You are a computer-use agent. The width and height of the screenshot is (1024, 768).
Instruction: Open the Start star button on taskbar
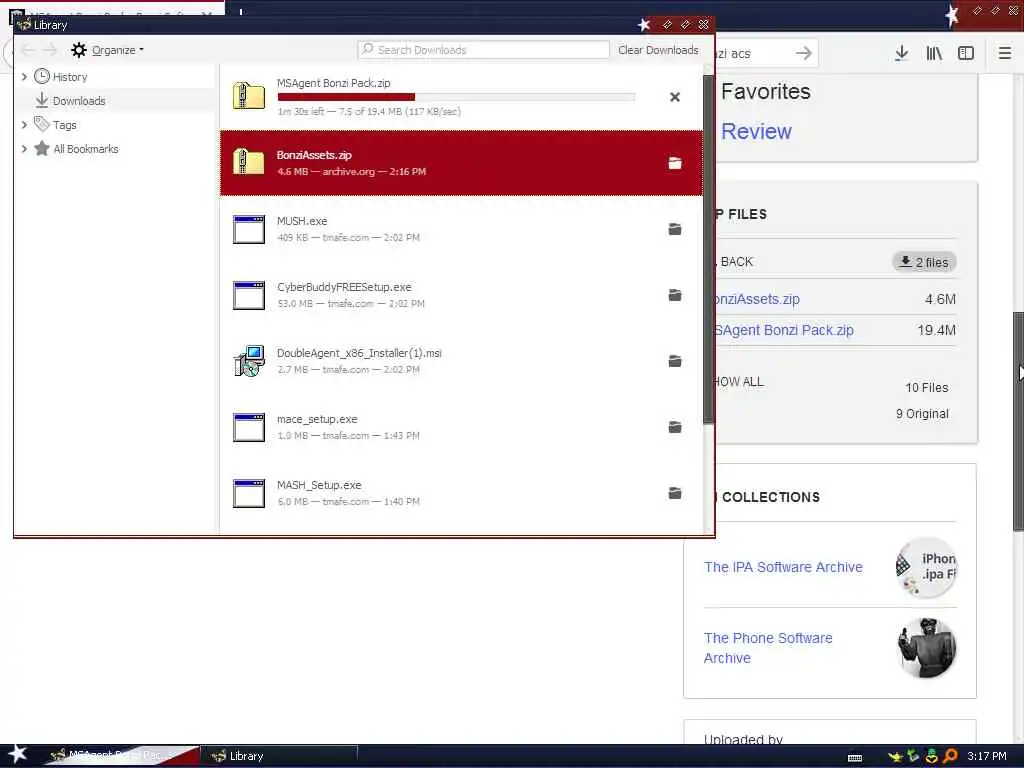(x=18, y=754)
